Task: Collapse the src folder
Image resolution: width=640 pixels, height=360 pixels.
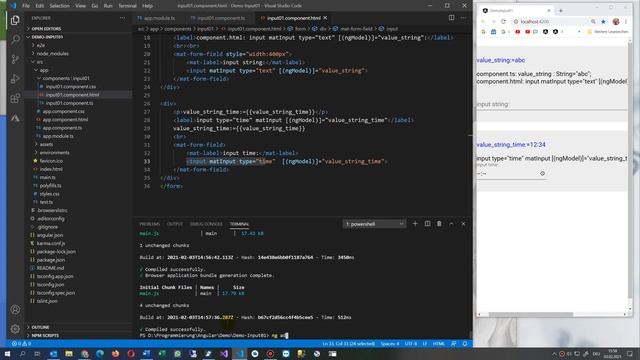Action: pyautogui.click(x=78, y=62)
